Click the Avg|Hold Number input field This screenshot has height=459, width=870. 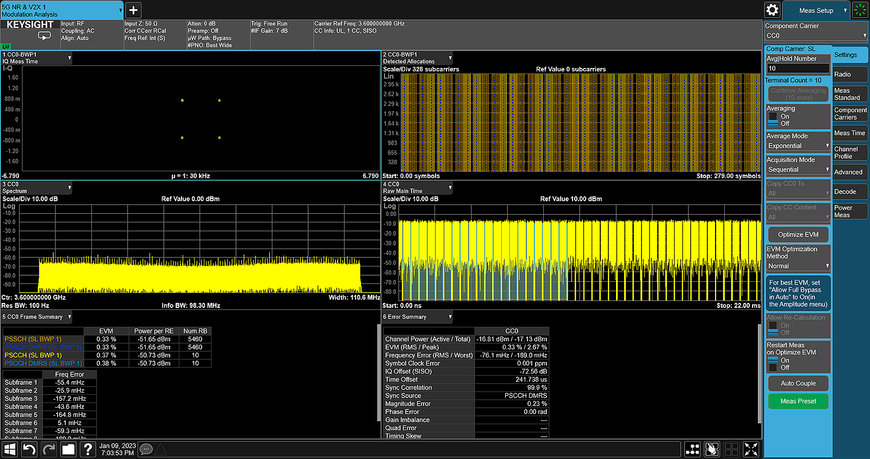tap(798, 68)
